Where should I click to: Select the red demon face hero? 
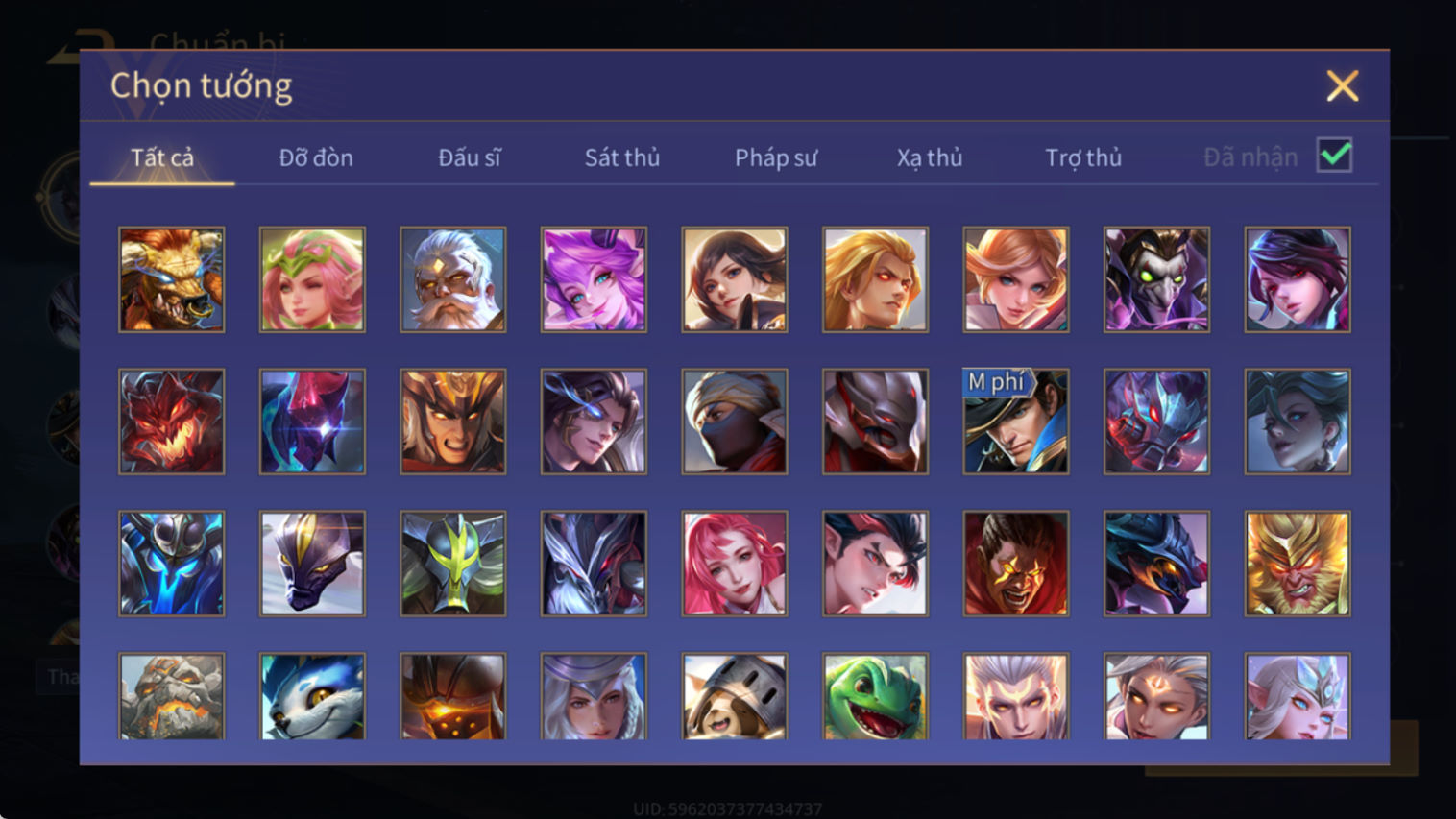[171, 422]
